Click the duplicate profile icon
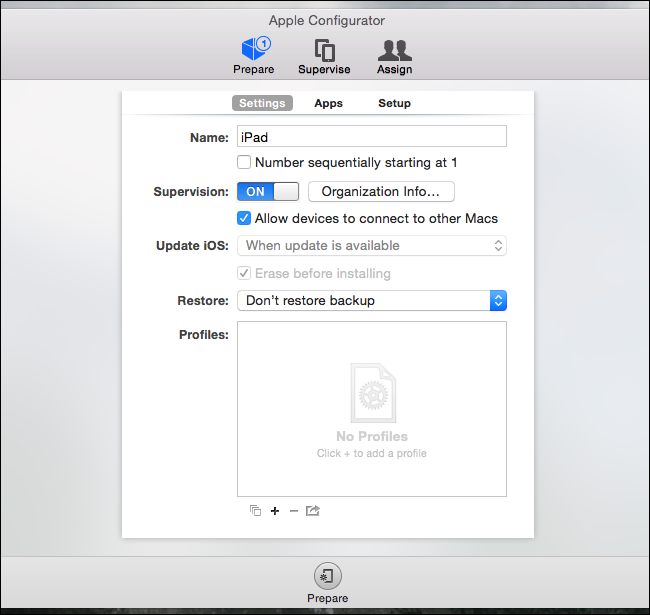The height and width of the screenshot is (615, 650). pyautogui.click(x=255, y=511)
